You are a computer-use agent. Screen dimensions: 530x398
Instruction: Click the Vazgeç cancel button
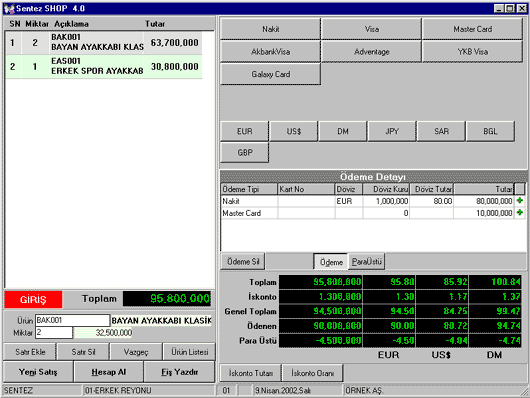click(x=136, y=352)
